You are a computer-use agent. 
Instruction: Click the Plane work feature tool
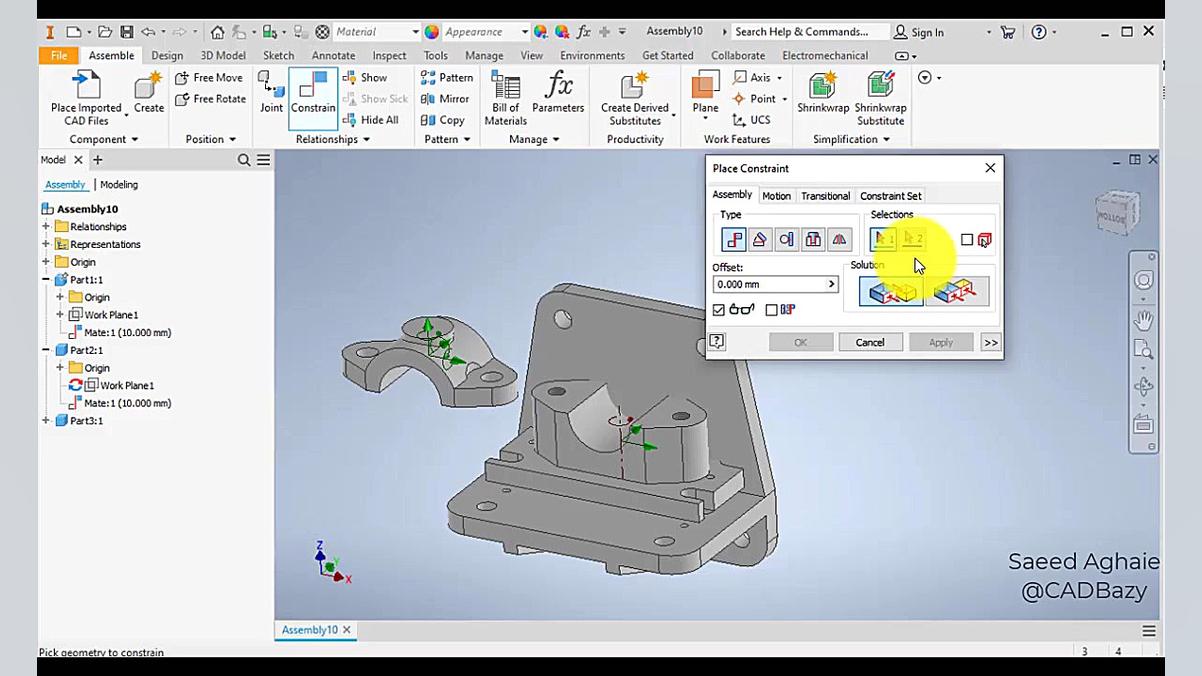705,92
